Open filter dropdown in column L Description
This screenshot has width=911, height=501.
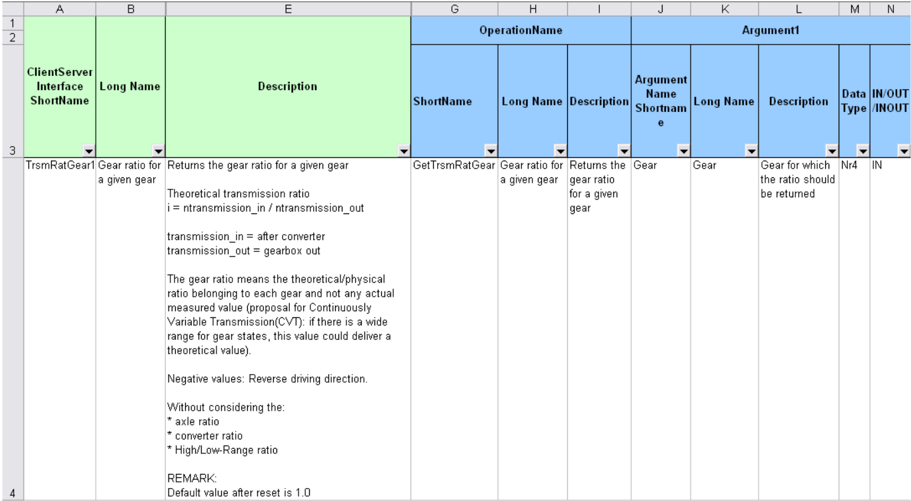[x=832, y=151]
